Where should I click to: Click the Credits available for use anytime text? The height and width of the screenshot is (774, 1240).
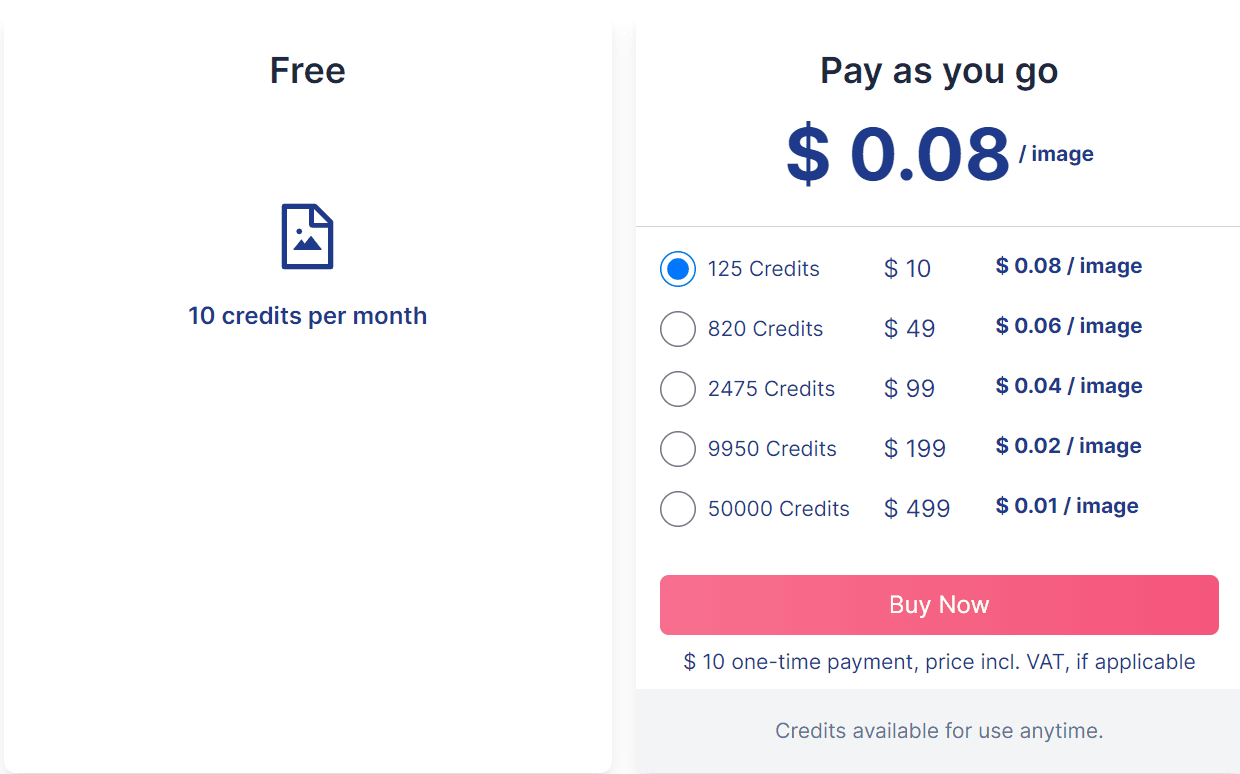(x=938, y=731)
